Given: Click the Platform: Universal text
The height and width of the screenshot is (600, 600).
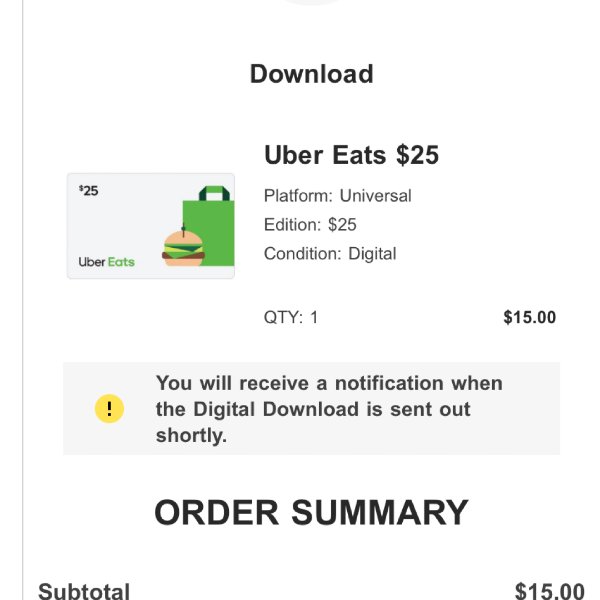Looking at the screenshot, I should click(x=338, y=196).
